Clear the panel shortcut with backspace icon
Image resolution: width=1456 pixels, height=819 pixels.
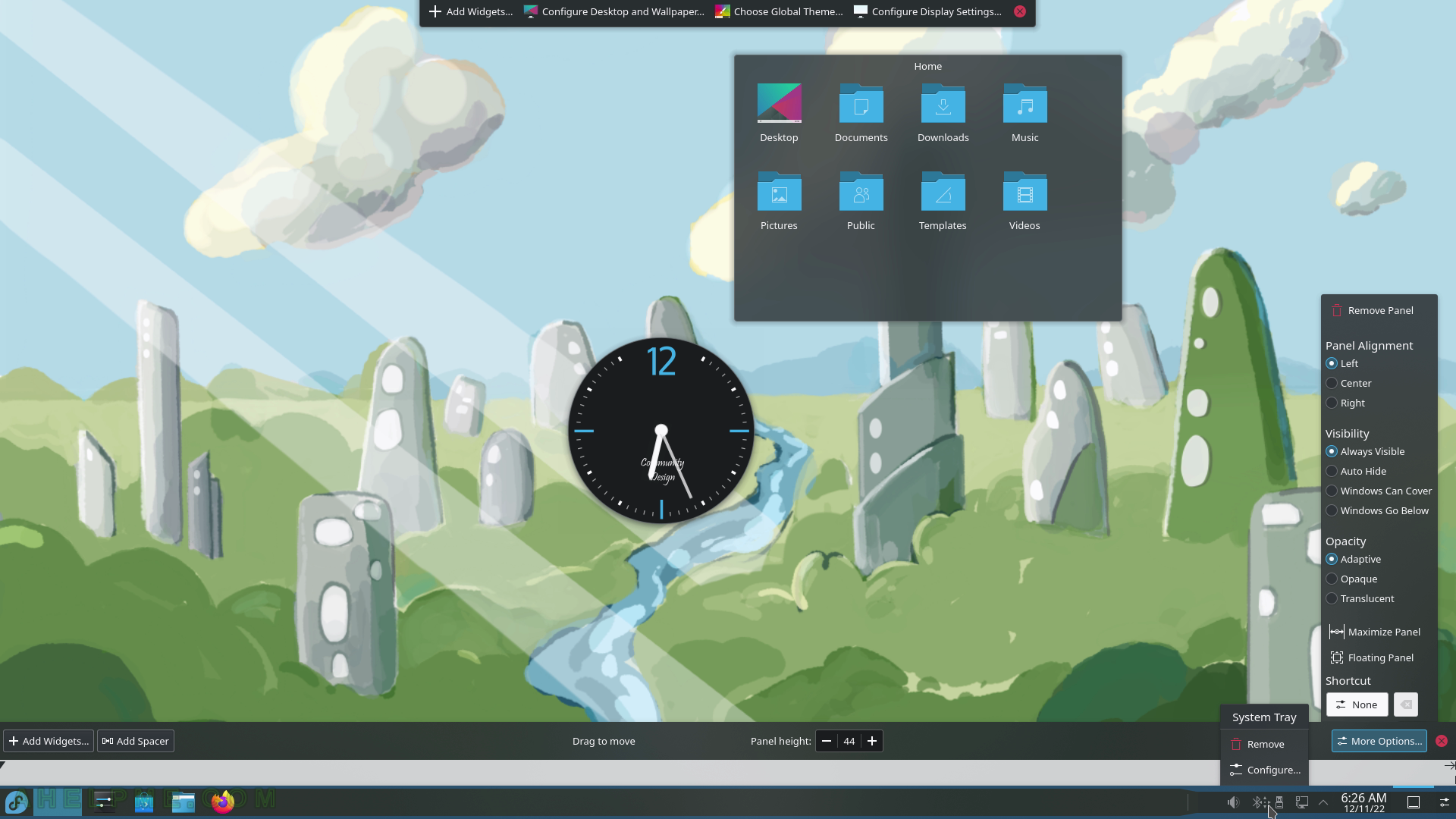coord(1406,704)
